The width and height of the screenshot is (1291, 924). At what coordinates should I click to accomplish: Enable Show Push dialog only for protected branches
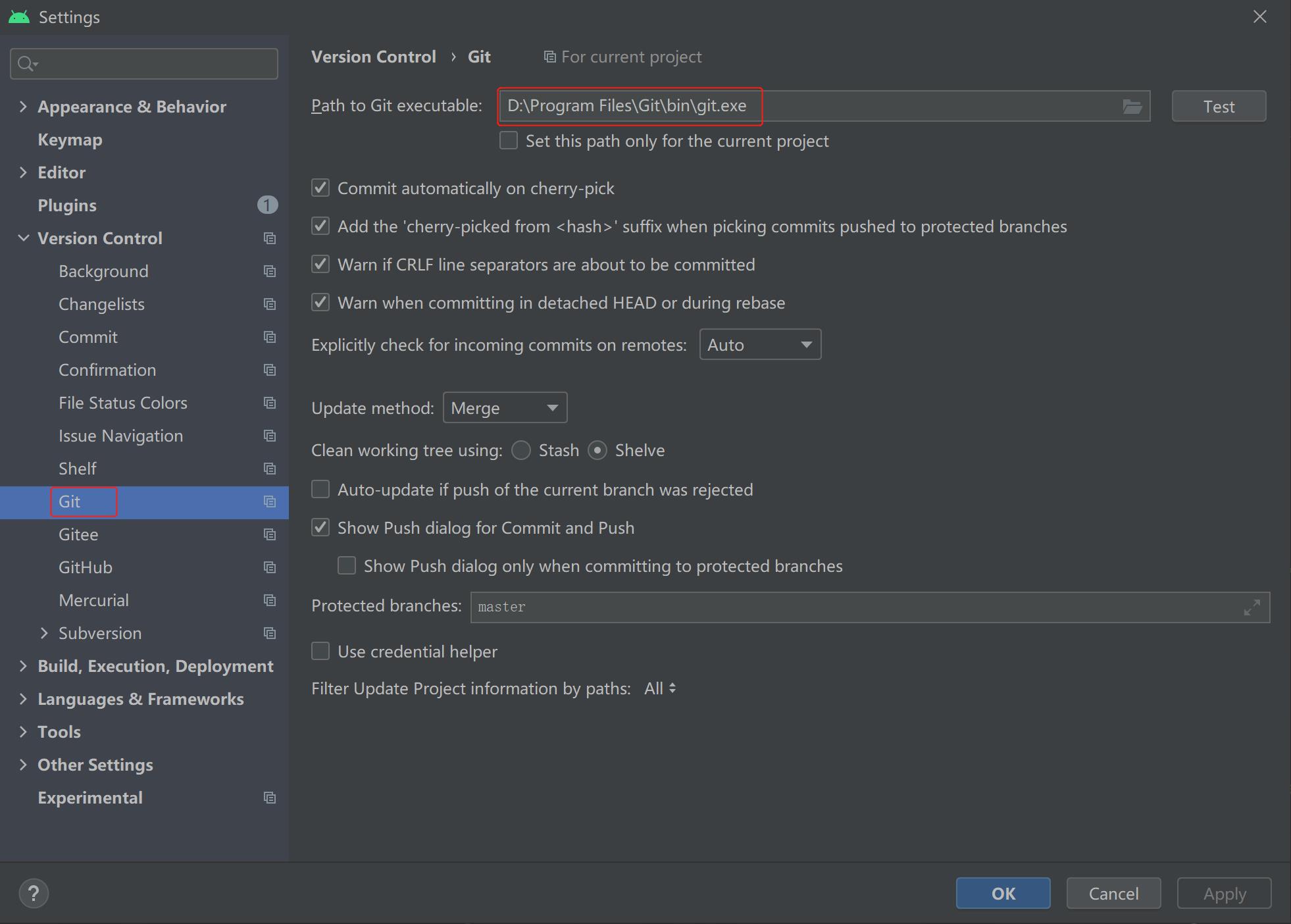(347, 566)
